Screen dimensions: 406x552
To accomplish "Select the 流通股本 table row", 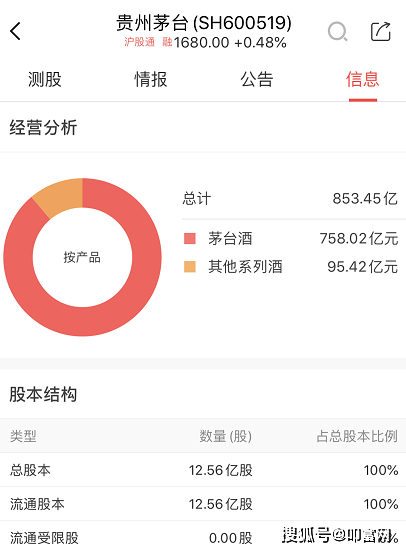I will tap(203, 504).
